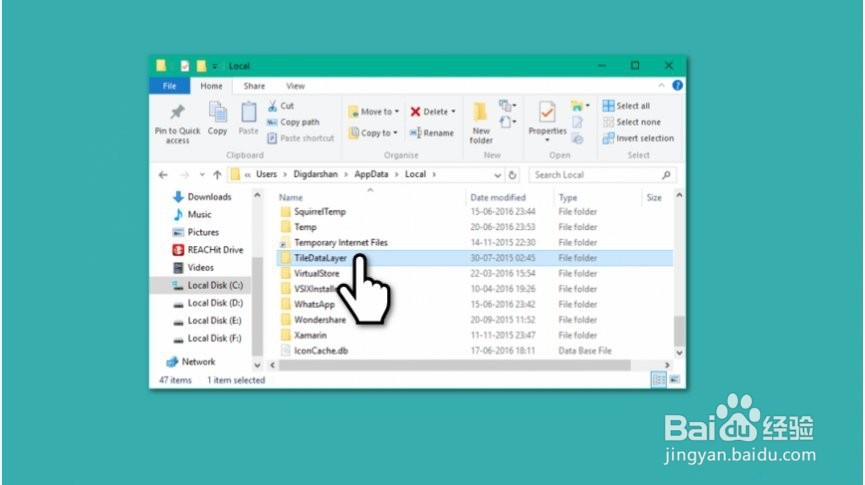Open Help via blue question icon
The height and width of the screenshot is (485, 865).
(677, 86)
